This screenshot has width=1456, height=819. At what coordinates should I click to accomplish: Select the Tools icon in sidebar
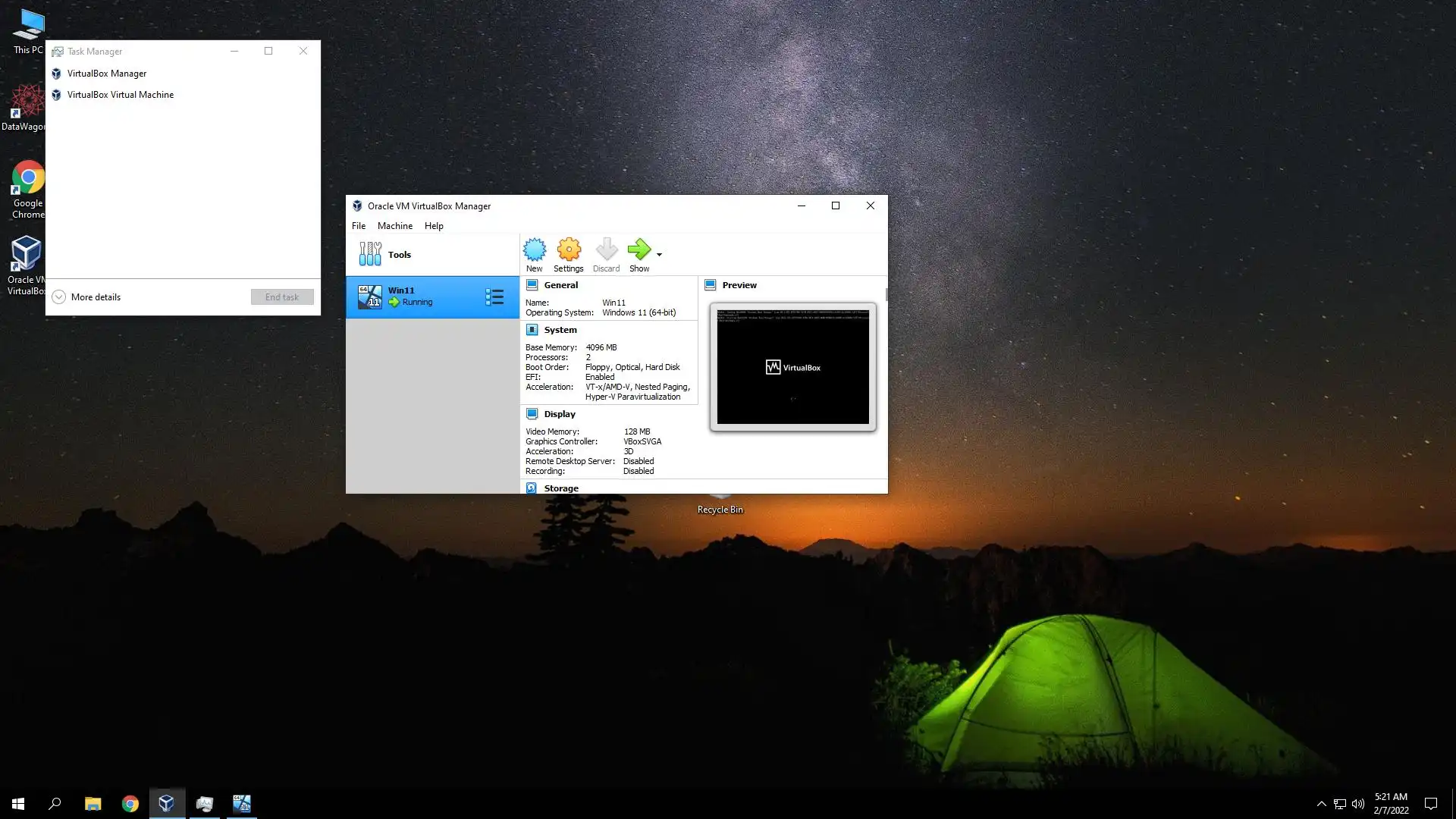[x=370, y=254]
